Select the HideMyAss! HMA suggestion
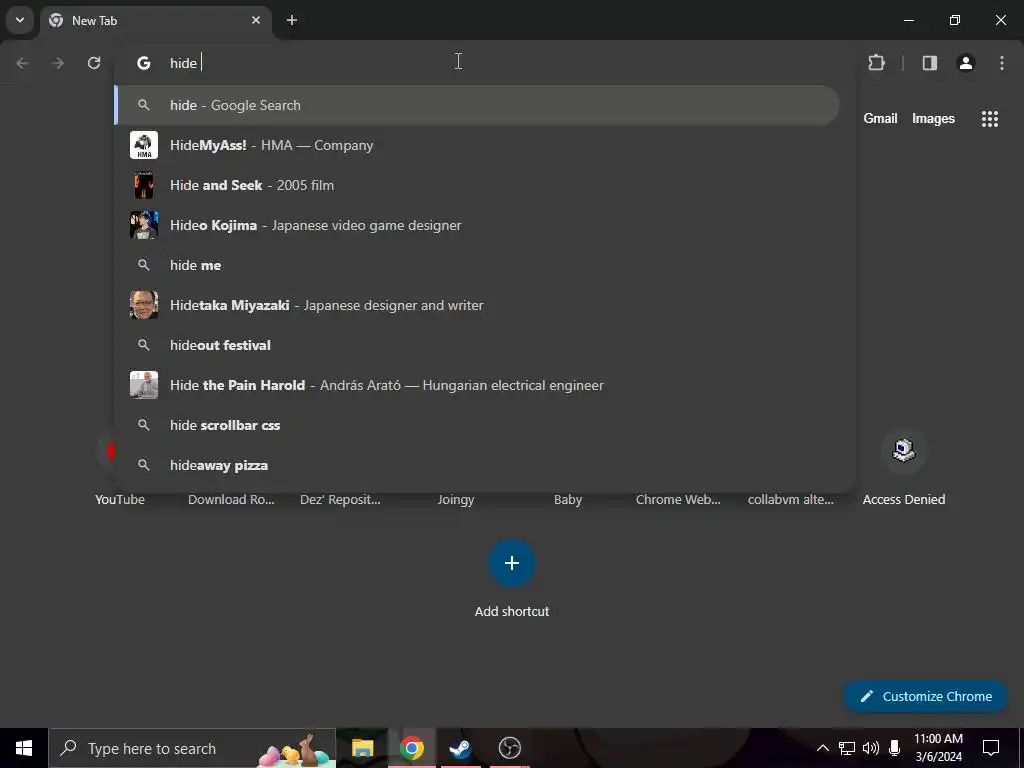Image resolution: width=1024 pixels, height=768 pixels. tap(477, 145)
